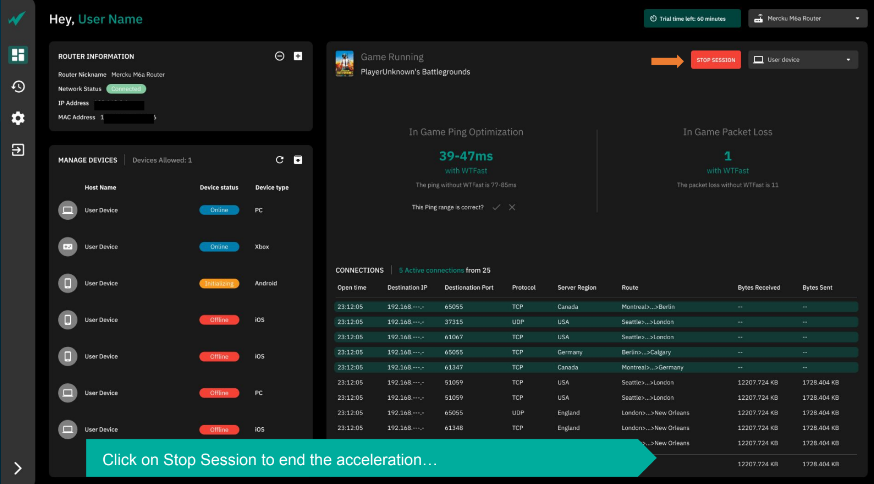This screenshot has height=484, width=874.
Task: Click the WTFast logo icon
Action: pyautogui.click(x=18, y=19)
